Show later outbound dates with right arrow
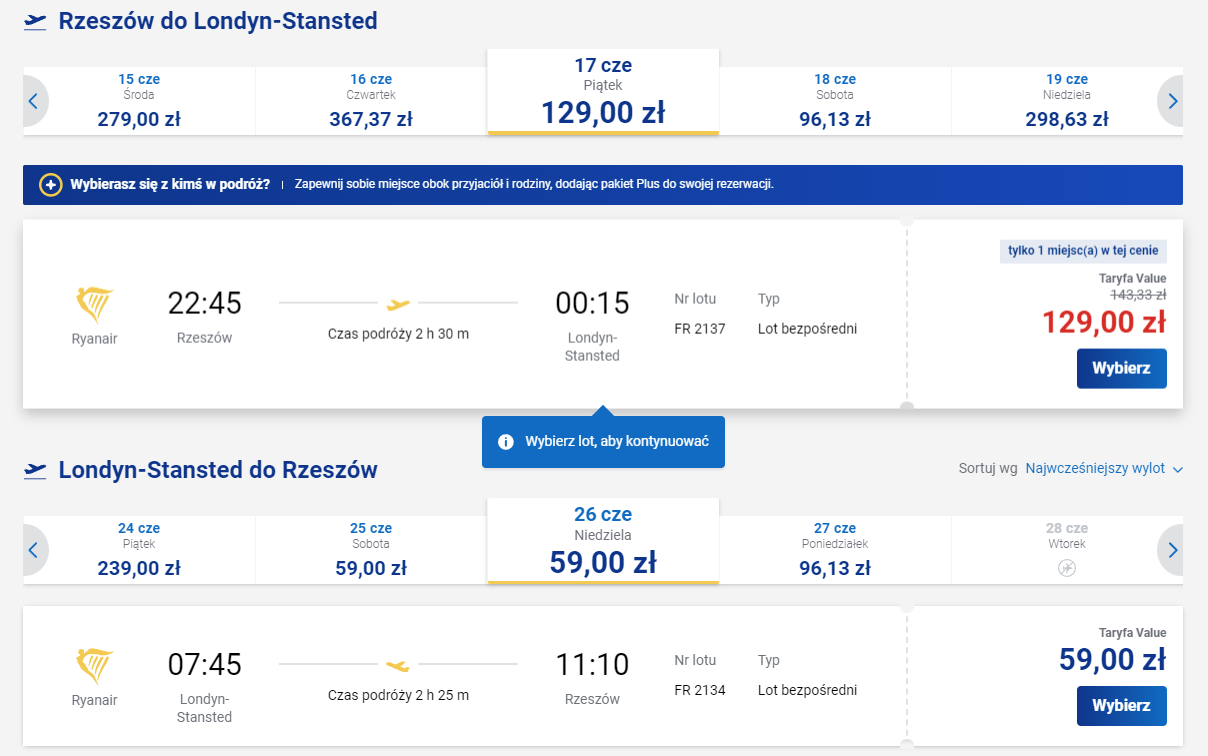1208x756 pixels. tap(1172, 101)
